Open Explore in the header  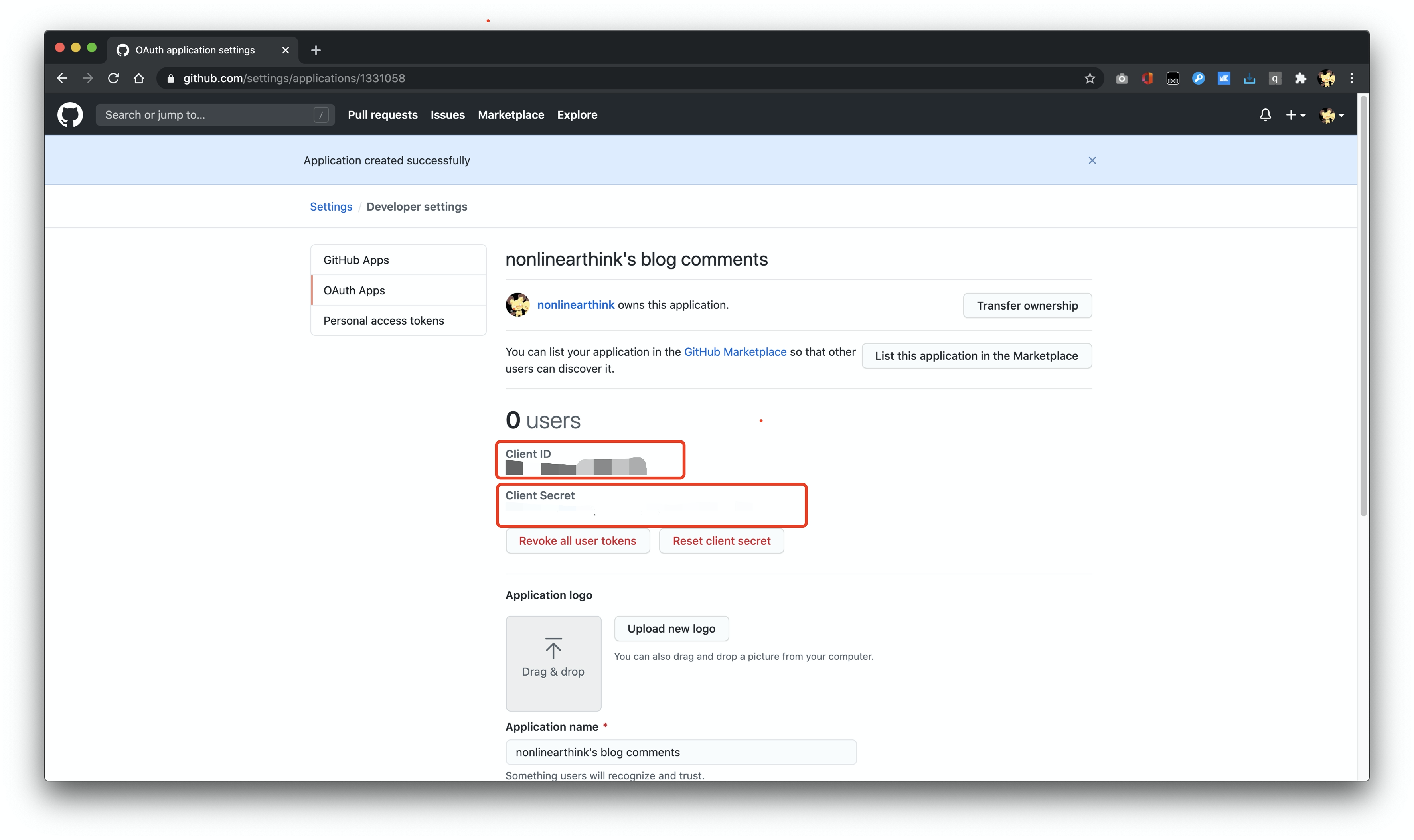click(577, 115)
